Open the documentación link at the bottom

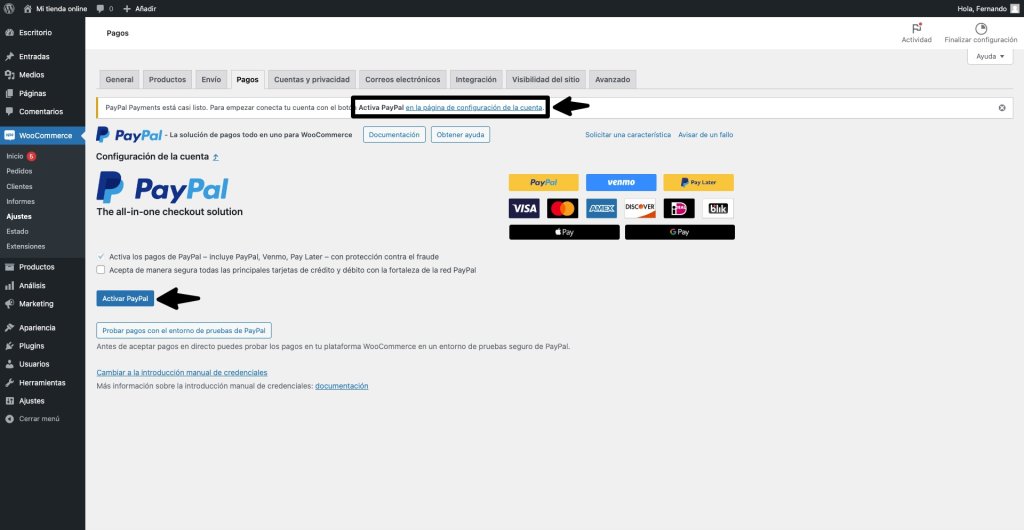point(342,386)
